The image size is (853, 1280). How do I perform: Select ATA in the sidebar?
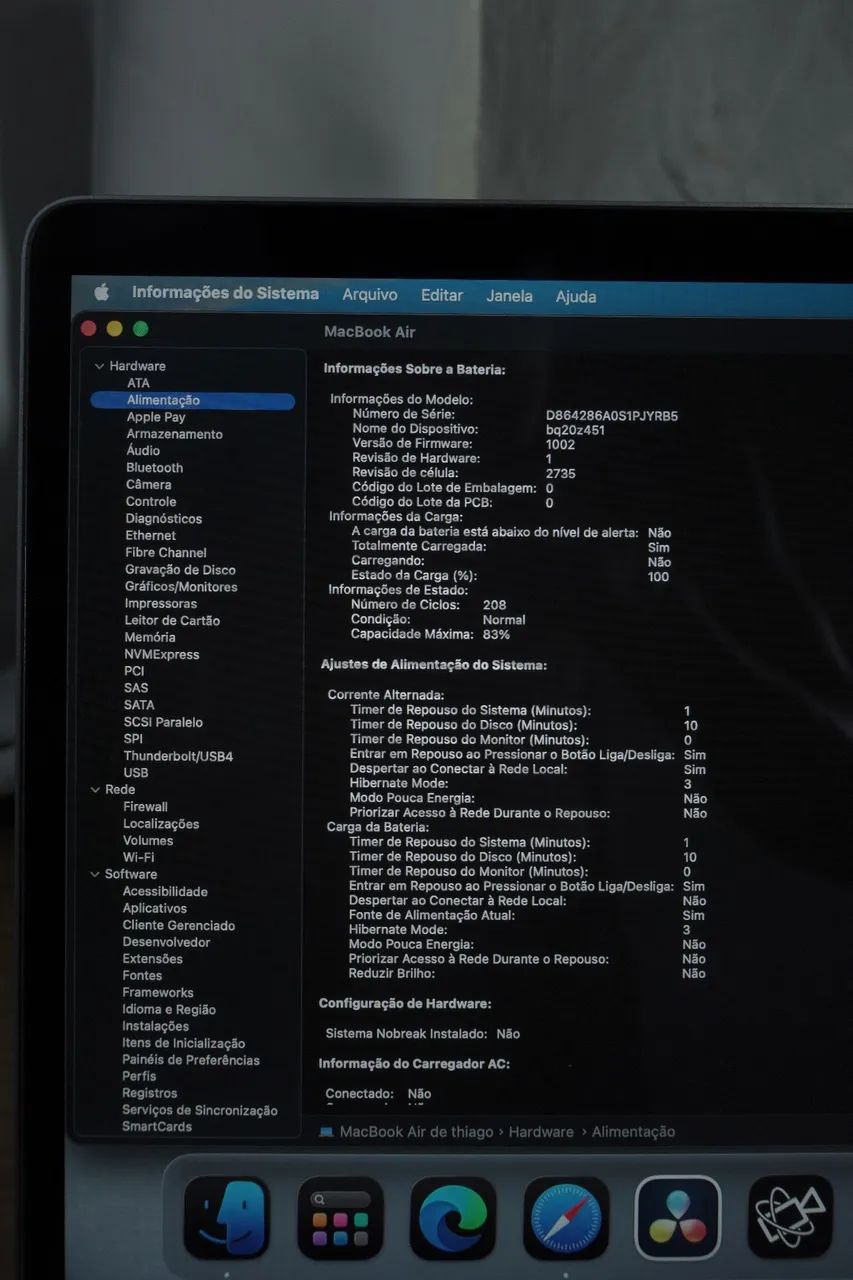138,383
